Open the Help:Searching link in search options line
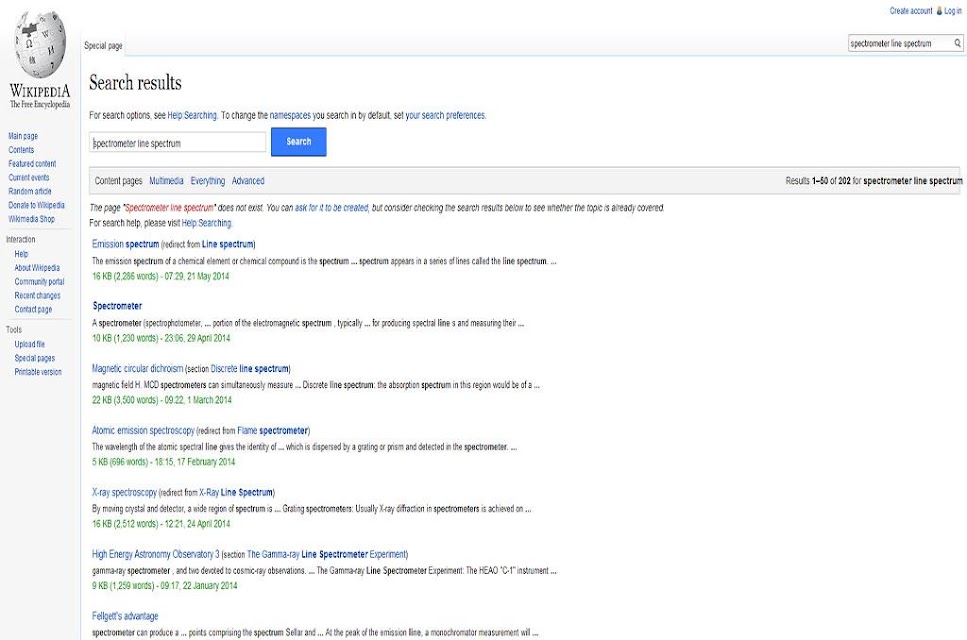The width and height of the screenshot is (967, 640). tap(192, 115)
